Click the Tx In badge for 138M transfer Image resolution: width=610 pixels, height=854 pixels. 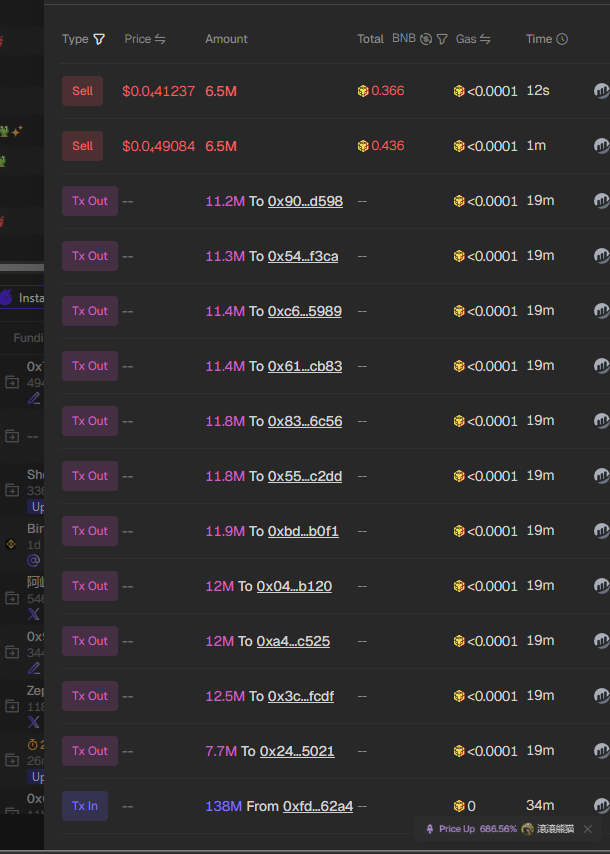(85, 806)
